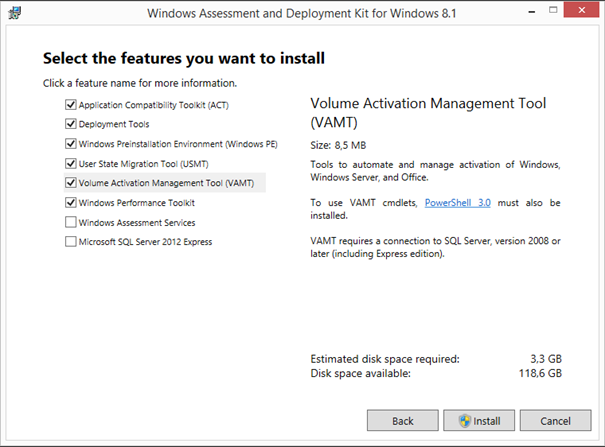This screenshot has width=605, height=447.
Task: Start setup with the Install button
Action: (479, 420)
